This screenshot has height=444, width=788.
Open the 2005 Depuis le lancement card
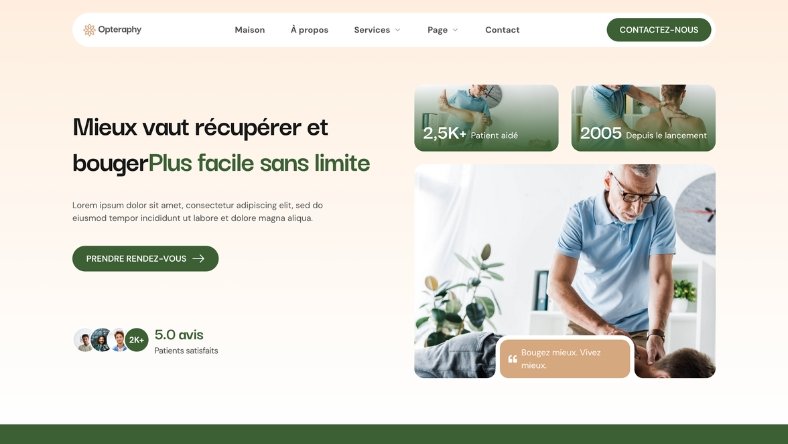pyautogui.click(x=643, y=118)
